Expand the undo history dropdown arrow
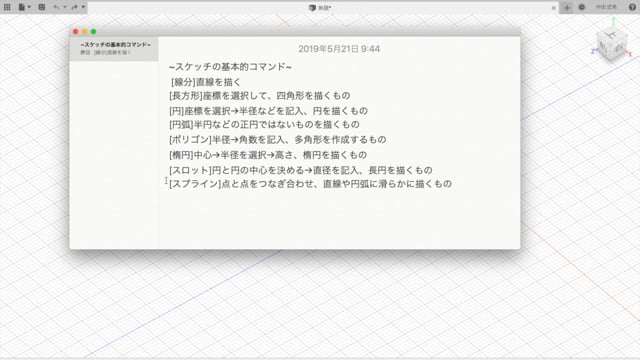Image resolution: width=640 pixels, height=360 pixels. coord(65,7)
